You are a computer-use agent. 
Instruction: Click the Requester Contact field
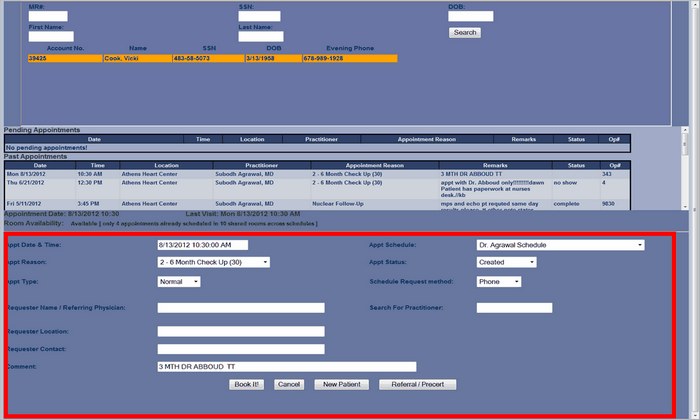pos(241,349)
